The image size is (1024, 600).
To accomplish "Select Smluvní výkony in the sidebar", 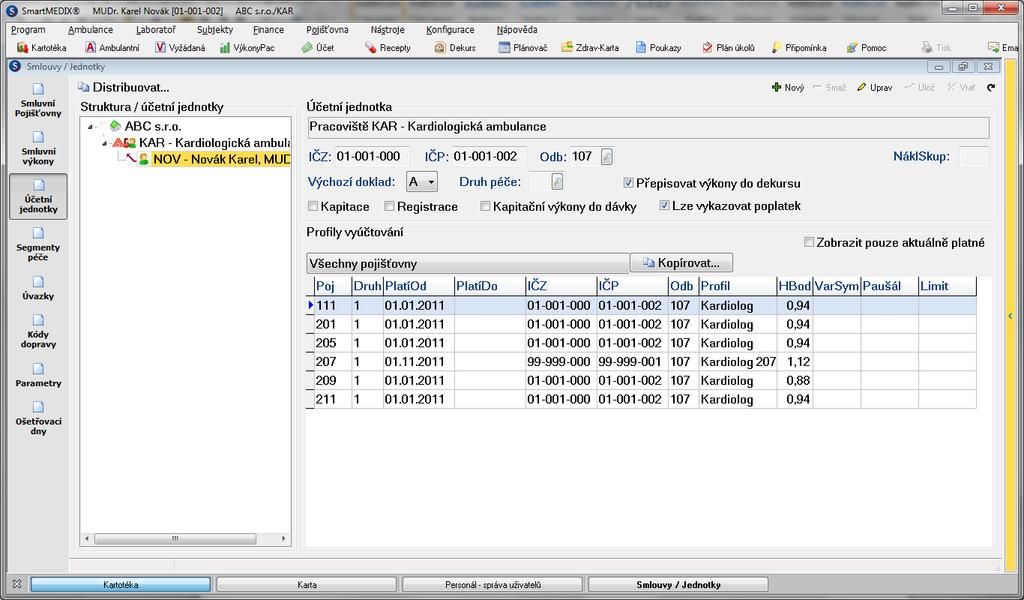I will [x=38, y=148].
